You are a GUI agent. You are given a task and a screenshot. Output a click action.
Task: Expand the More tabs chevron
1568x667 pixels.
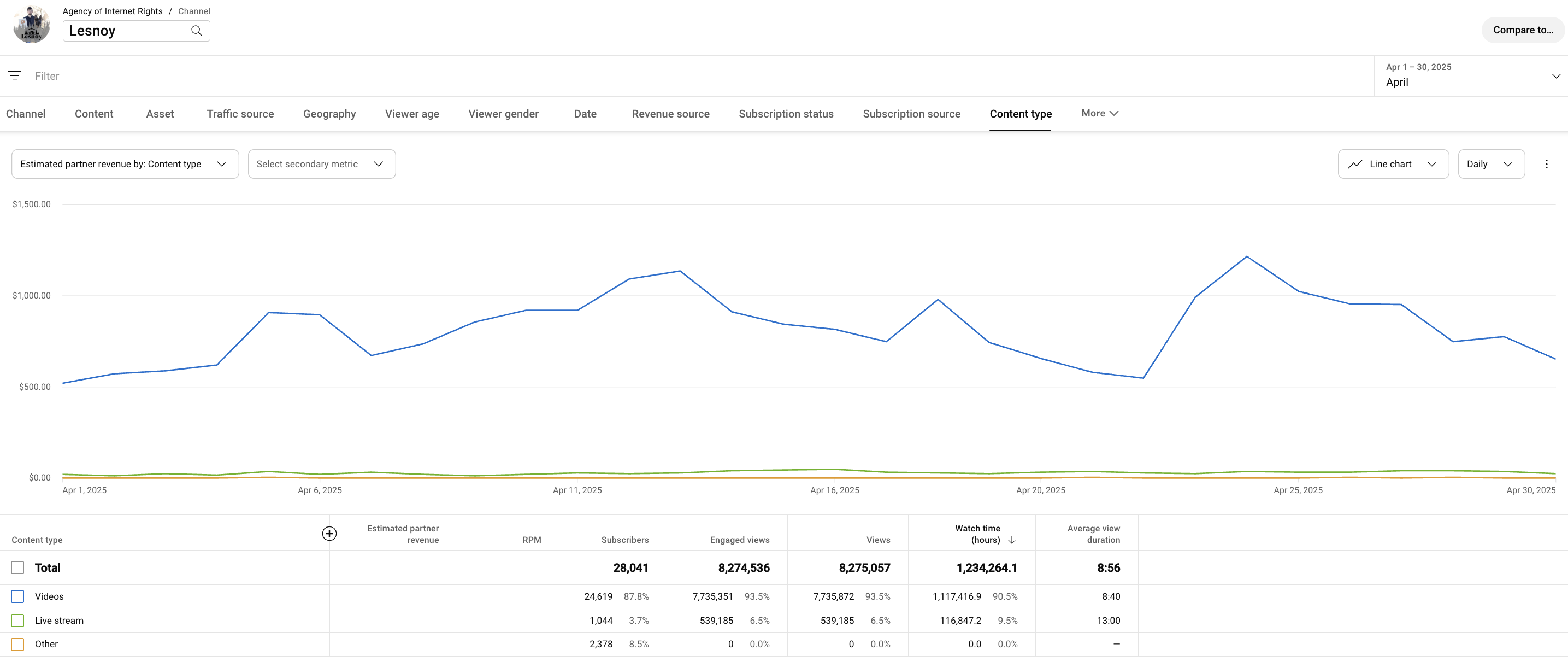1113,113
